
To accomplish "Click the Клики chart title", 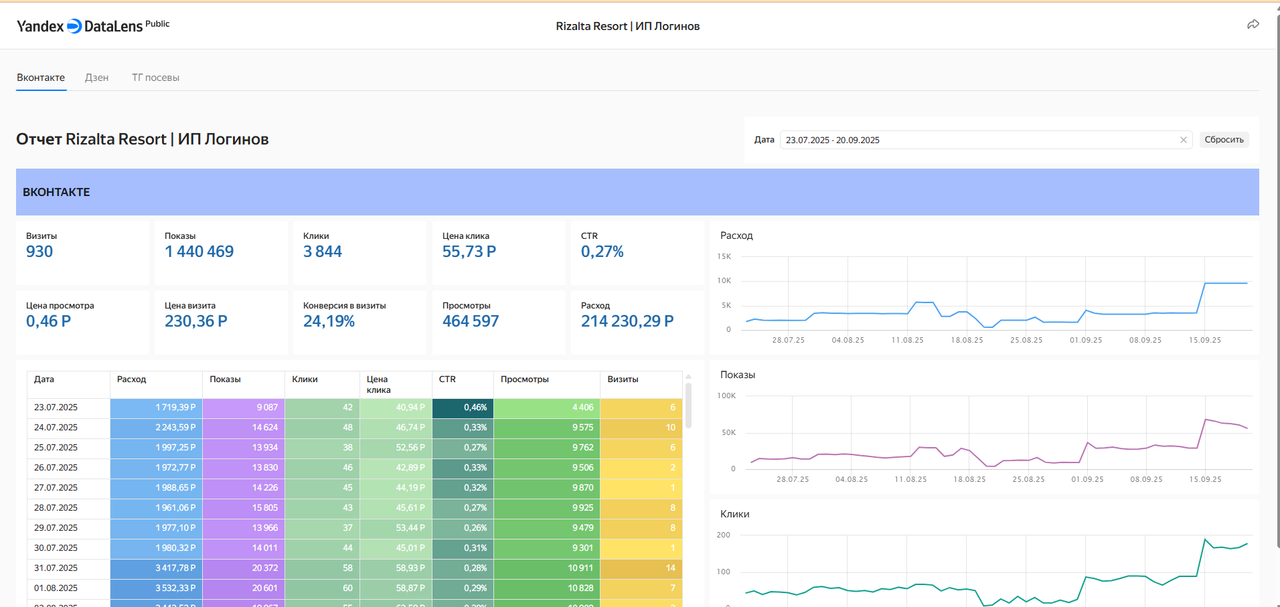I will tap(735, 514).
